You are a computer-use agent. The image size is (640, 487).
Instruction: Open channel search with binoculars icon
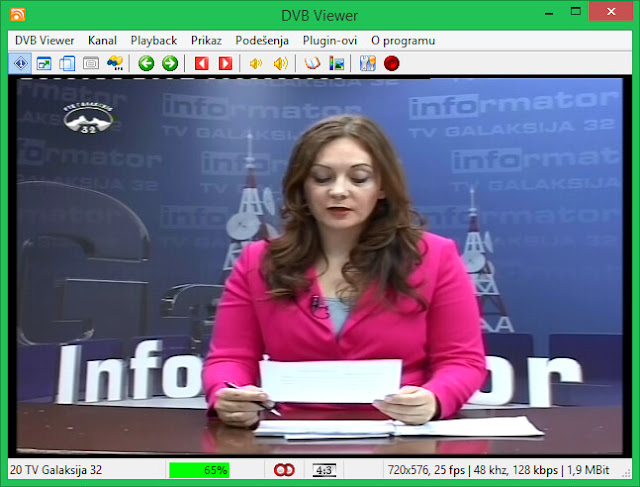click(115, 63)
